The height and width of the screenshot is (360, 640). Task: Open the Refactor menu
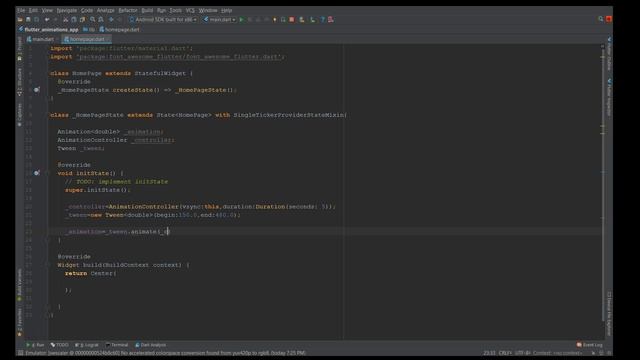128,10
